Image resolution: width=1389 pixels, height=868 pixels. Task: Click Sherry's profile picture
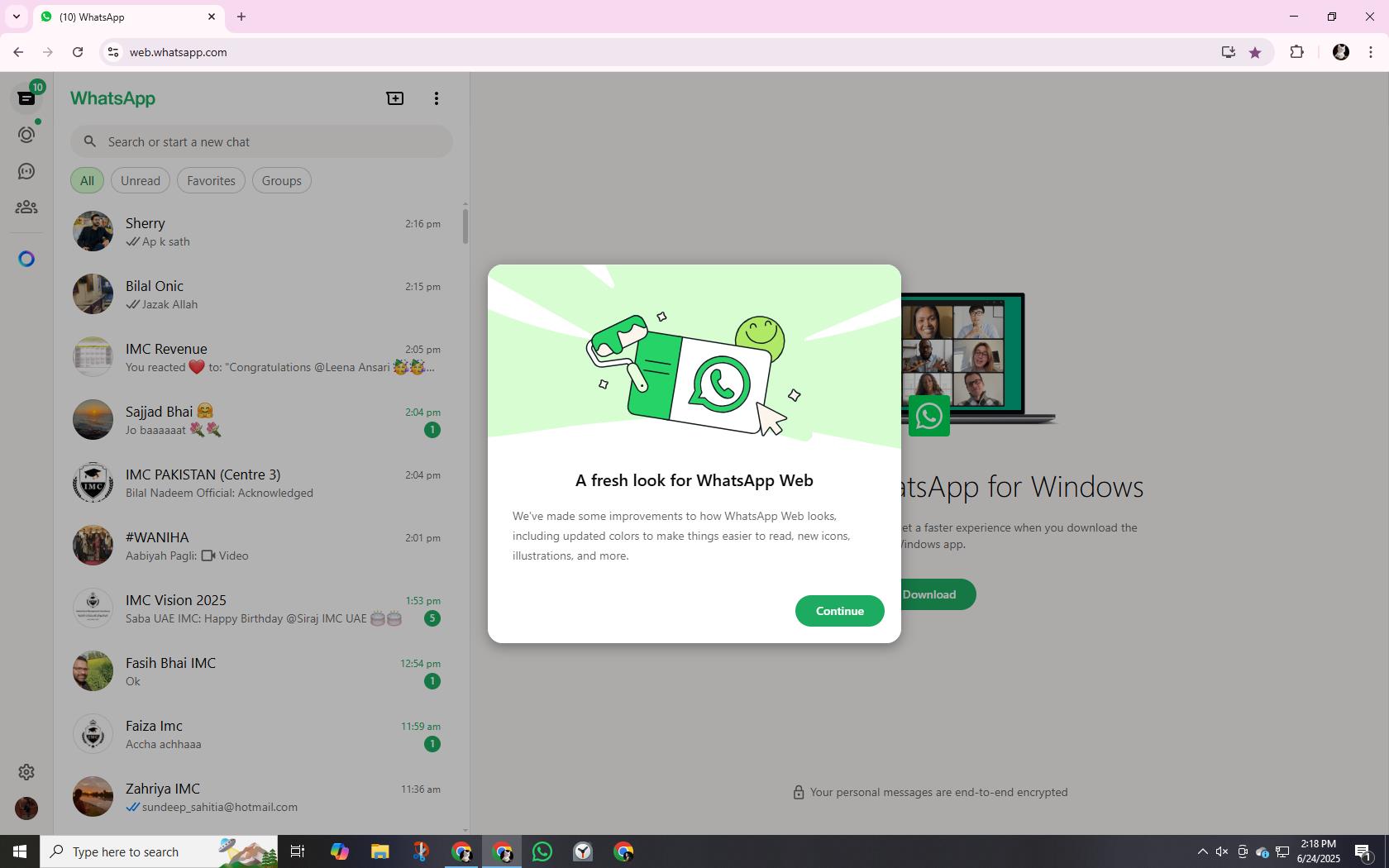93,231
